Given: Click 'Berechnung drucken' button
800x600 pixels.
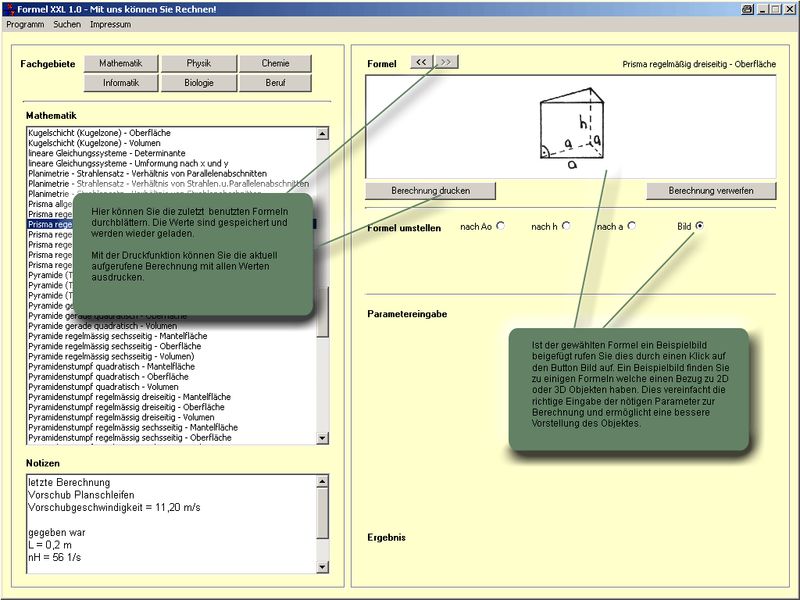Looking at the screenshot, I should [x=430, y=190].
